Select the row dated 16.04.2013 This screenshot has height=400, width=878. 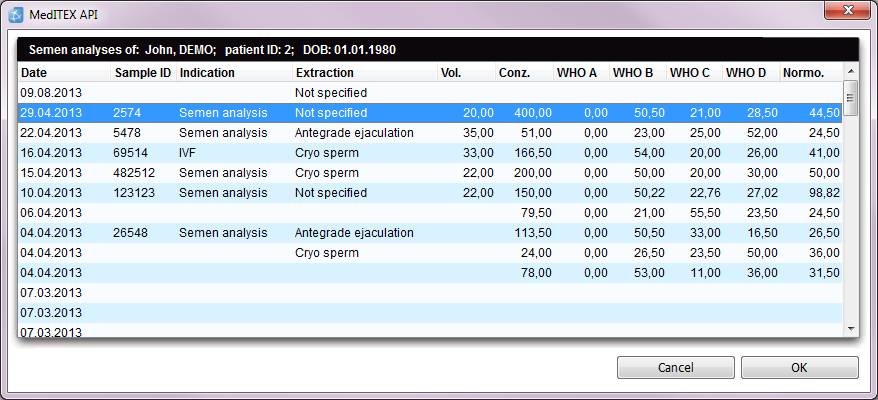(429, 152)
